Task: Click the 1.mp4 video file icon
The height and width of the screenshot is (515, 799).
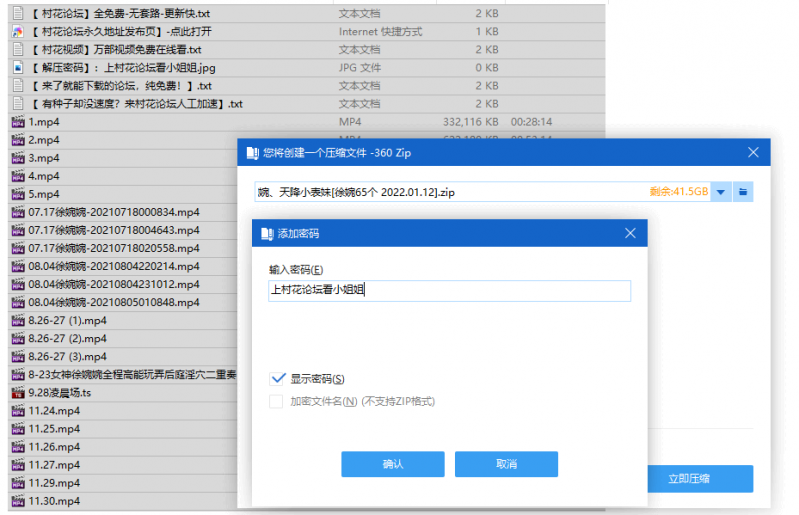Action: pyautogui.click(x=17, y=122)
